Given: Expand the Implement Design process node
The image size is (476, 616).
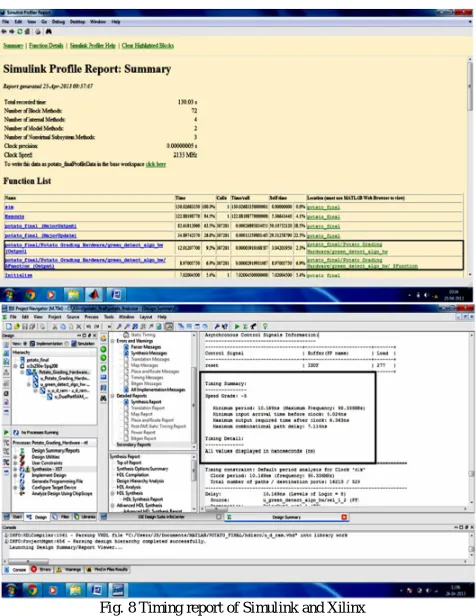Looking at the screenshot, I should click(15, 475).
